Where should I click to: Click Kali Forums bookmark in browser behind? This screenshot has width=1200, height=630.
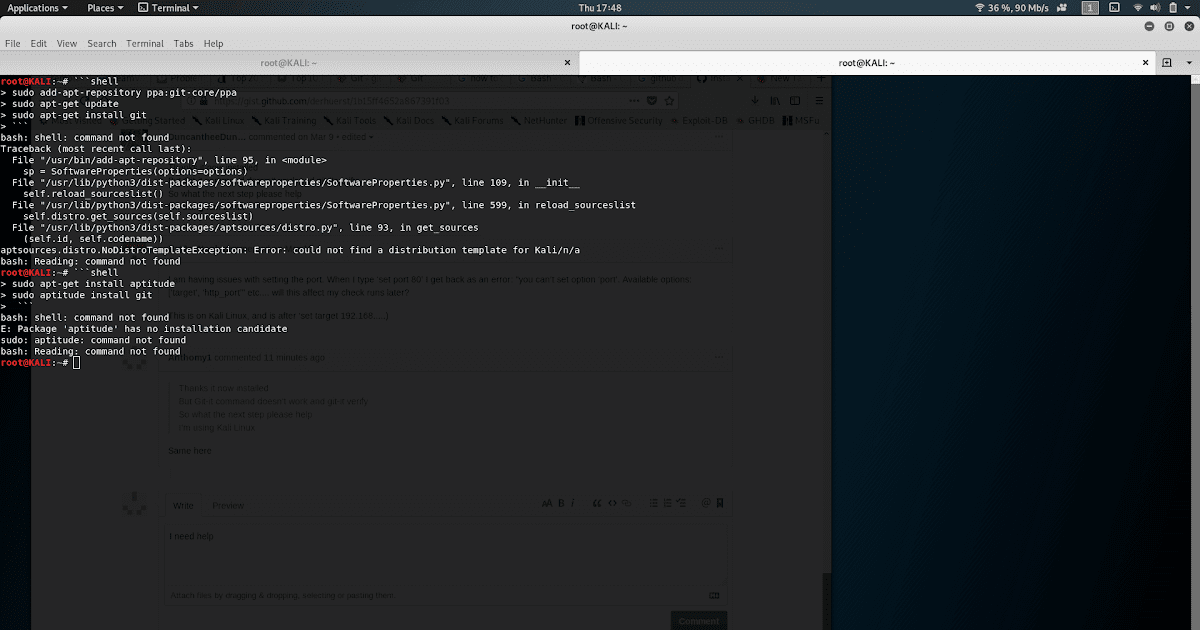point(474,121)
